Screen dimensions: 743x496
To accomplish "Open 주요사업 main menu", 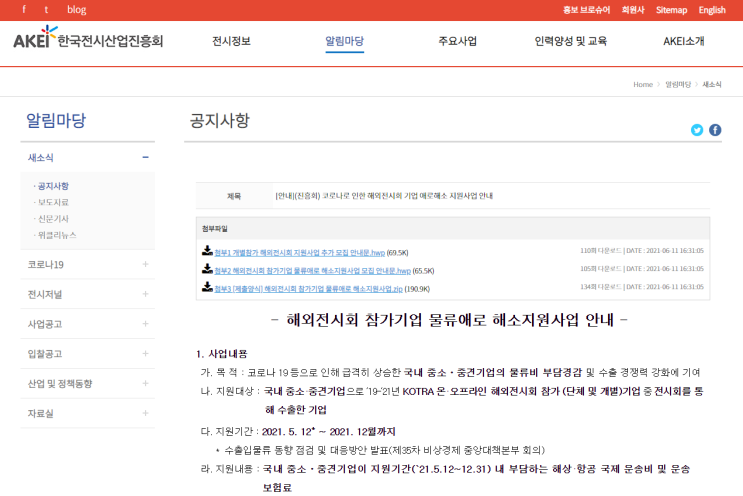I will pos(457,41).
